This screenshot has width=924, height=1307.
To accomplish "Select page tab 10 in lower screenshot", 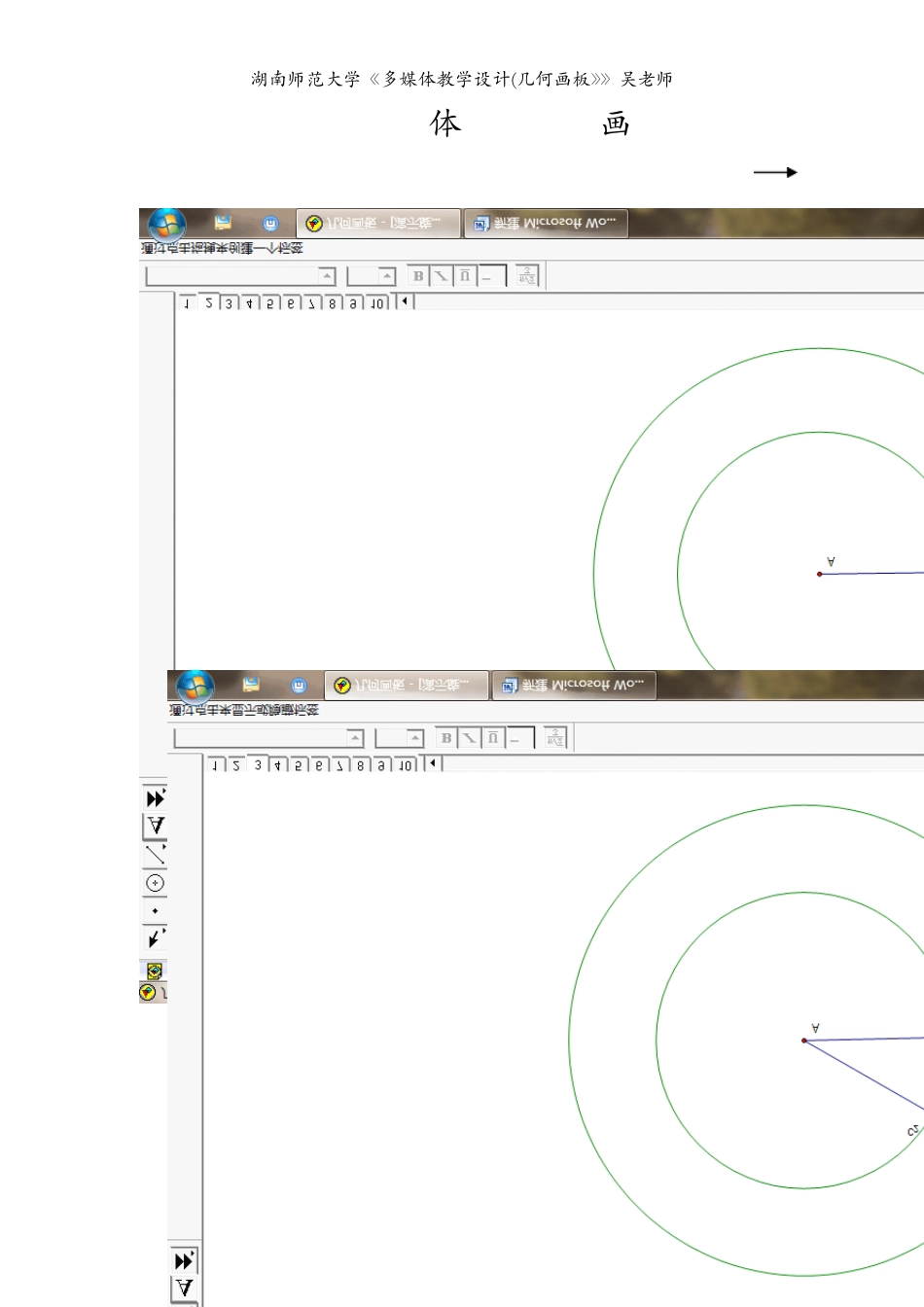I will (x=406, y=765).
